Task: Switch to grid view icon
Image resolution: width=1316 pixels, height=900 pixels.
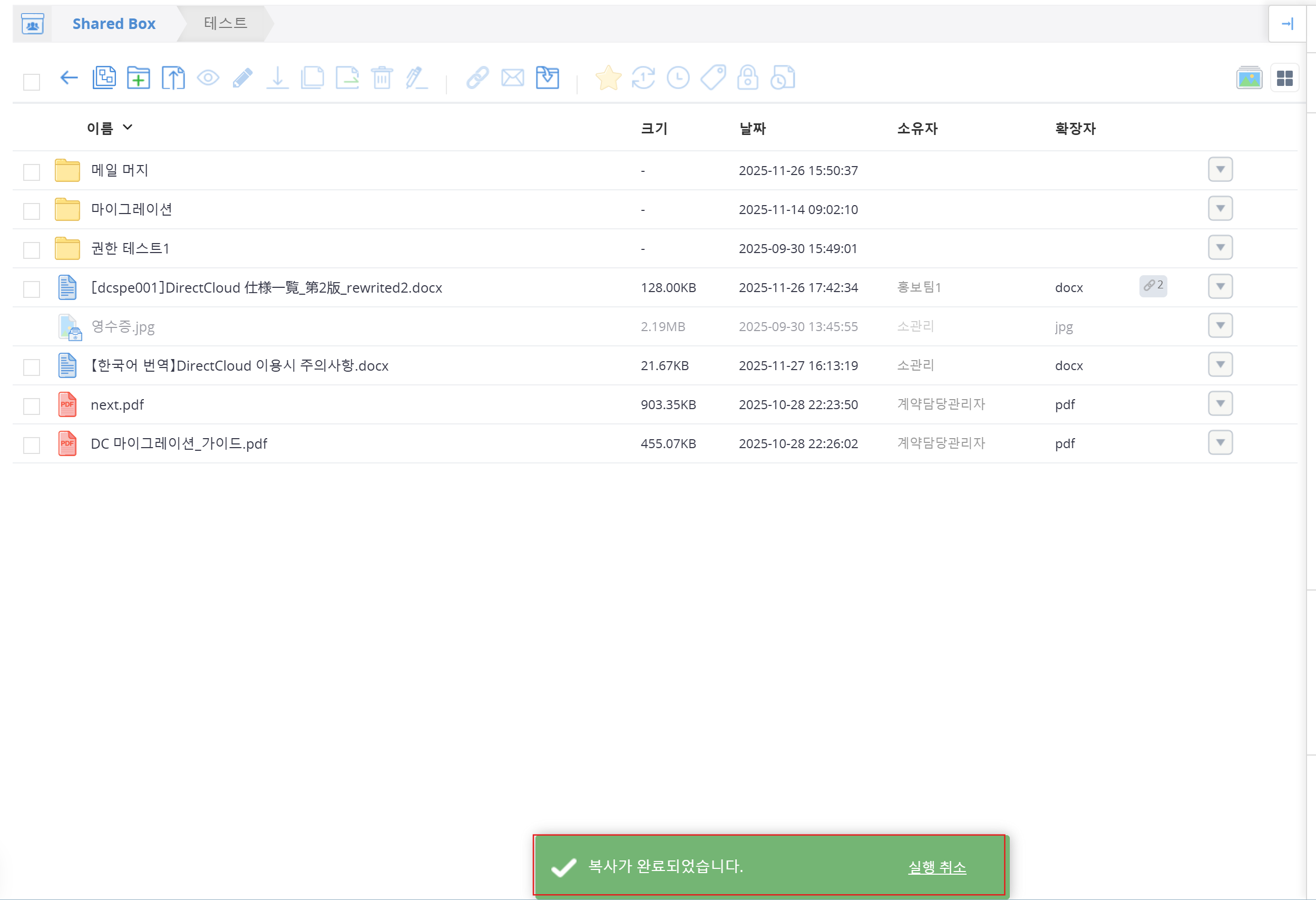Action: [1284, 78]
